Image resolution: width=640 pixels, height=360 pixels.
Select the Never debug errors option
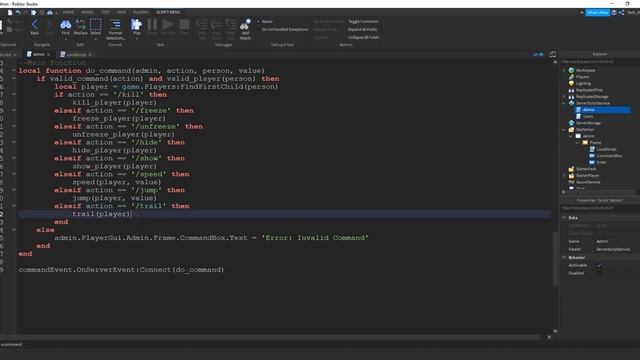point(267,22)
